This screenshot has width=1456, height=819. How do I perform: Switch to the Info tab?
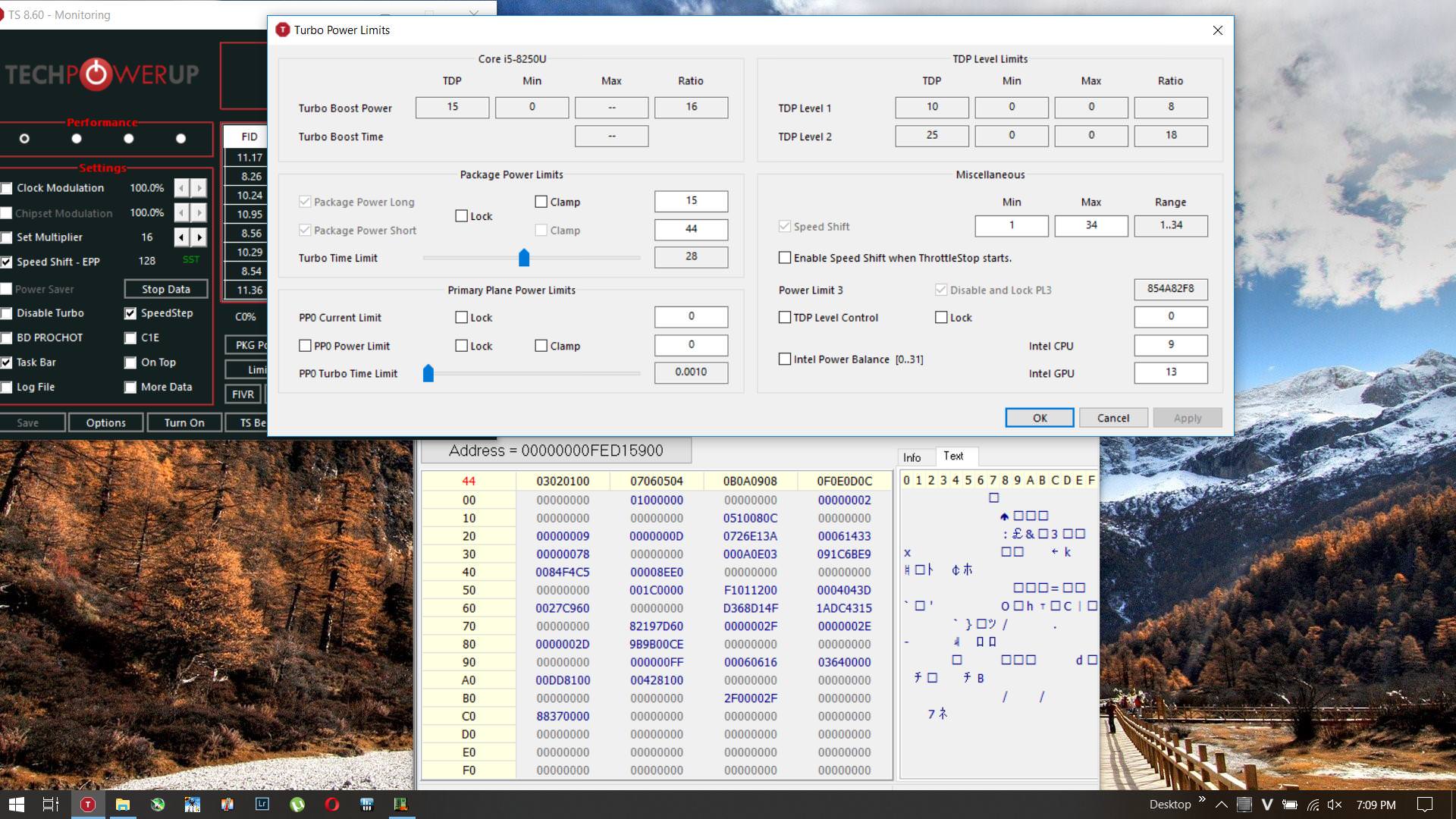912,457
